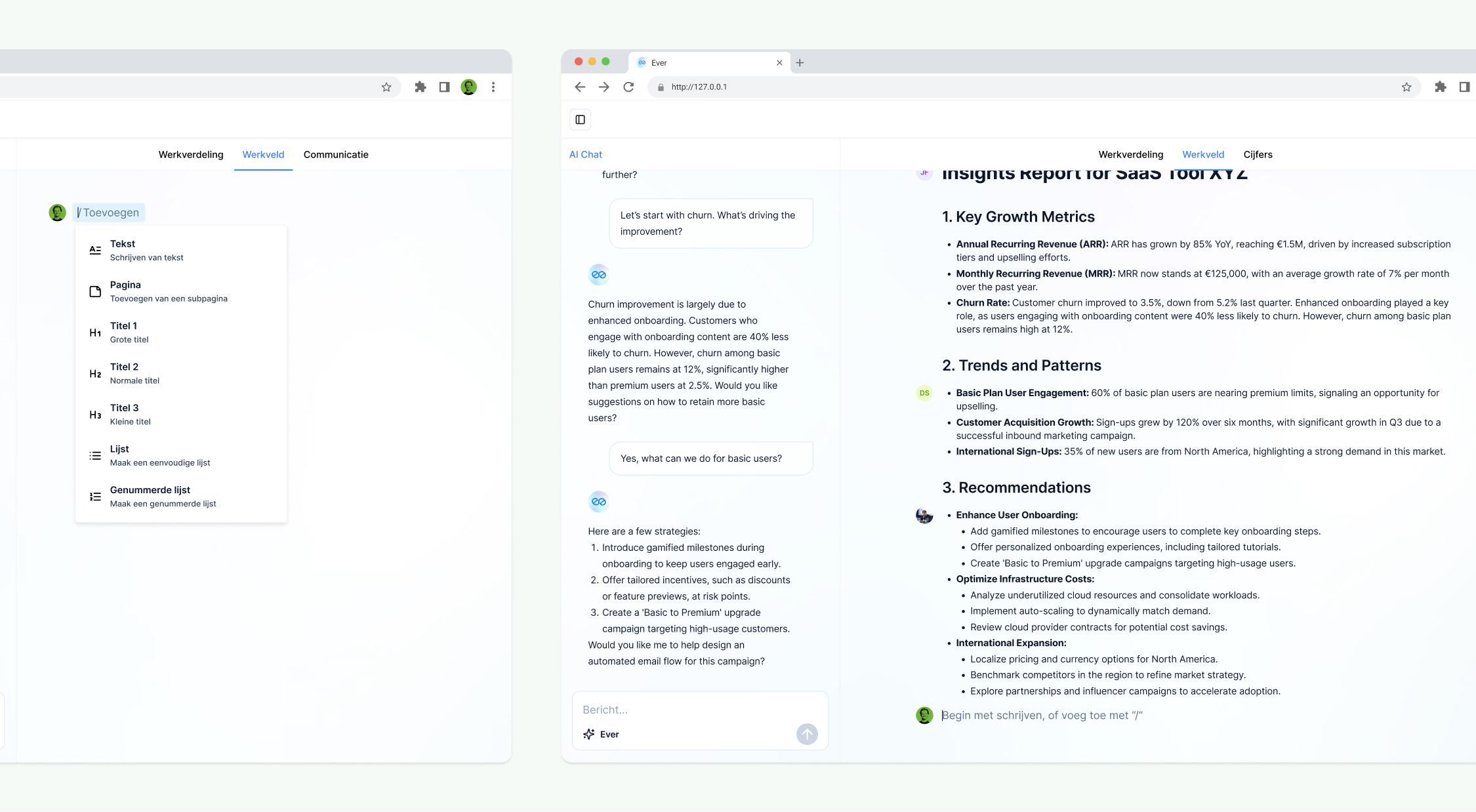This screenshot has height=812, width=1476.
Task: Click the browser forward arrow
Action: click(x=604, y=87)
